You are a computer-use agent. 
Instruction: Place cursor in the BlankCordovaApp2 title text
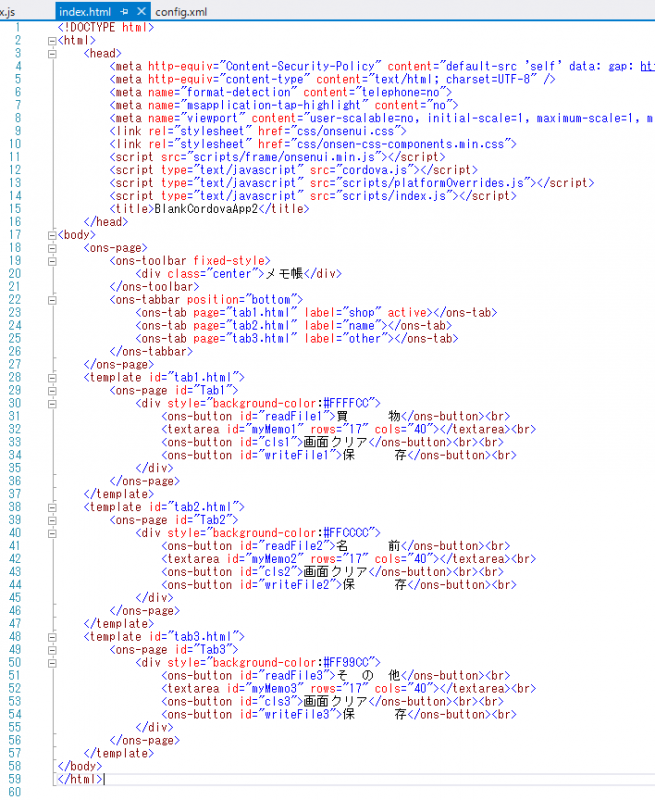210,209
